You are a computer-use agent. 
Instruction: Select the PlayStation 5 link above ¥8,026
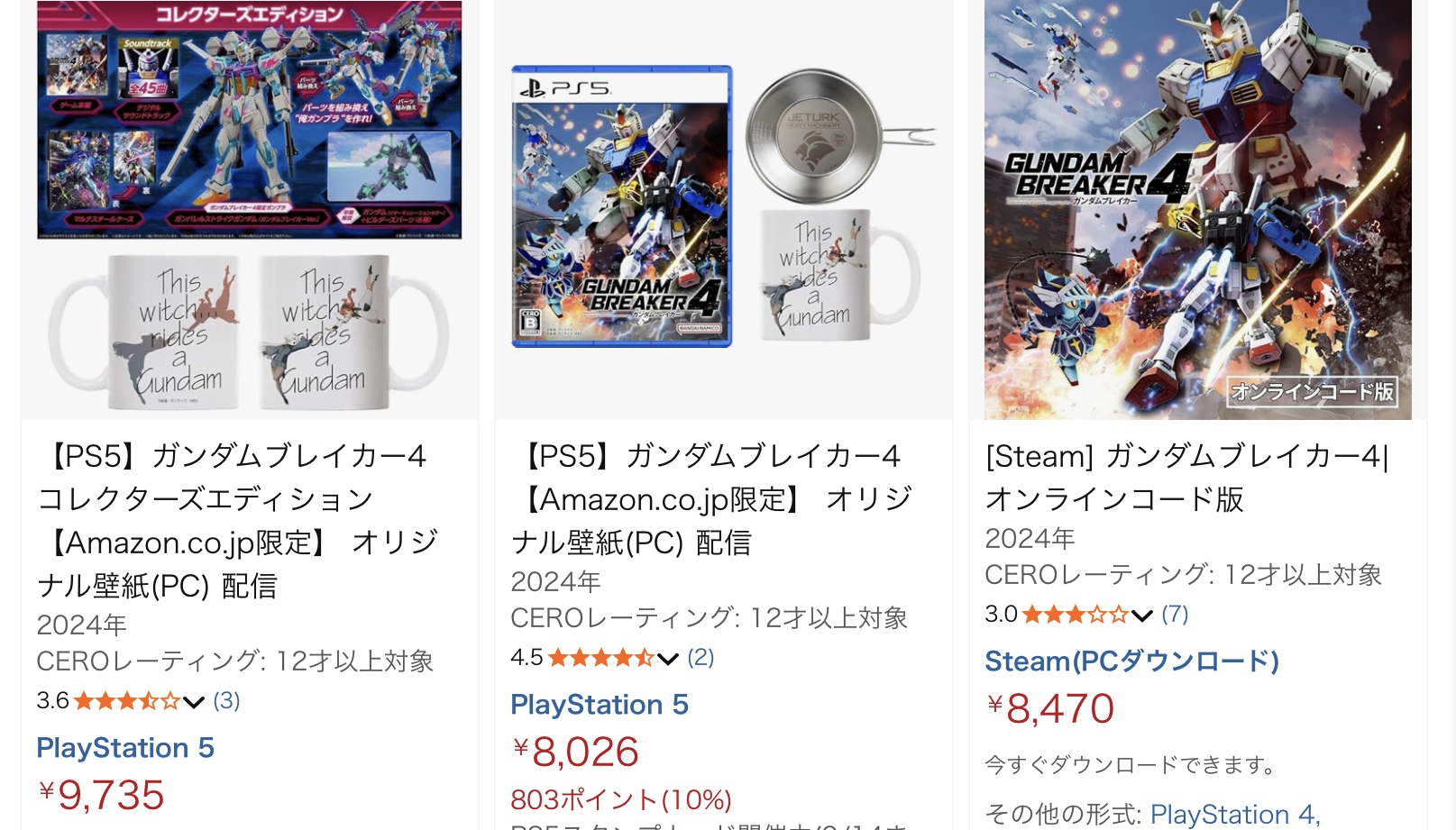[600, 705]
